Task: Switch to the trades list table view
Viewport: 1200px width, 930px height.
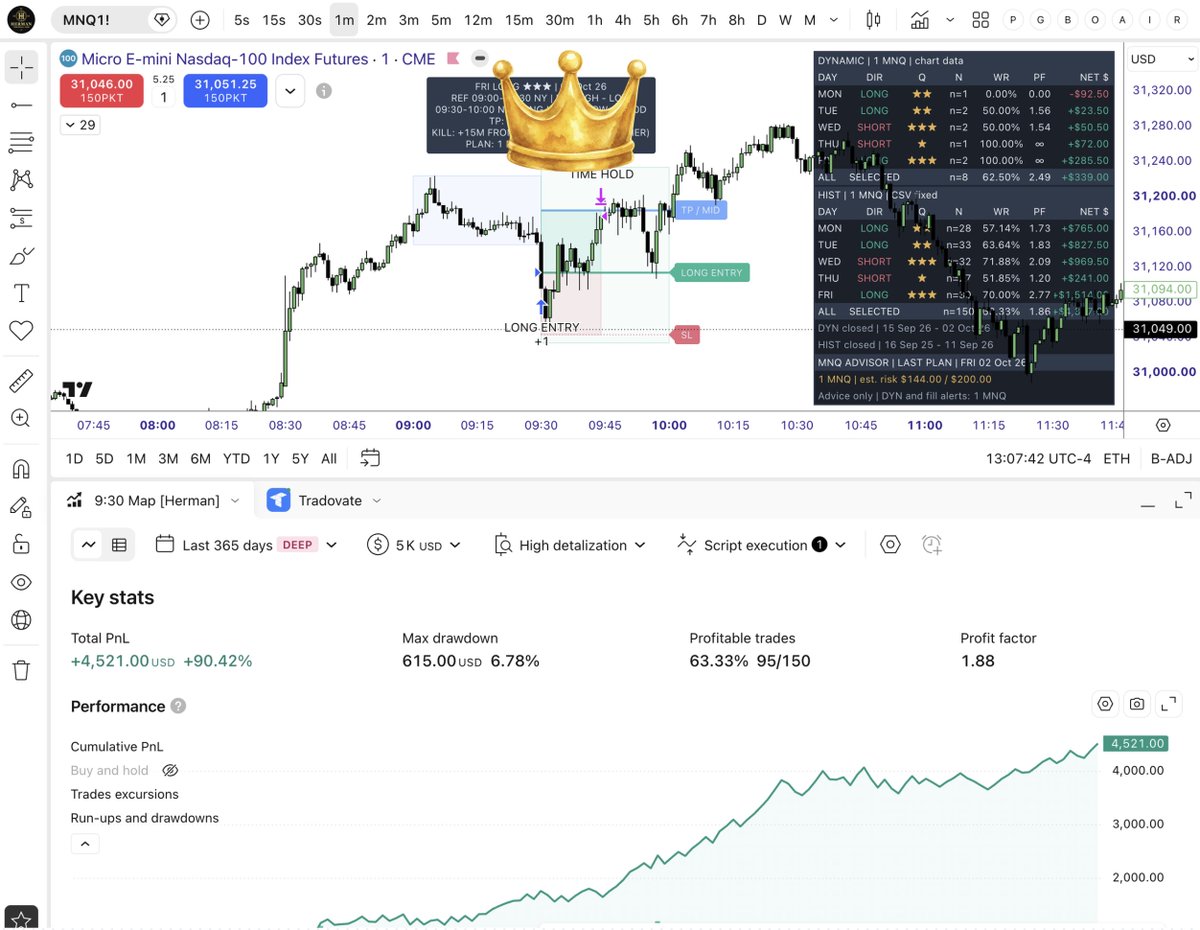Action: 119,545
